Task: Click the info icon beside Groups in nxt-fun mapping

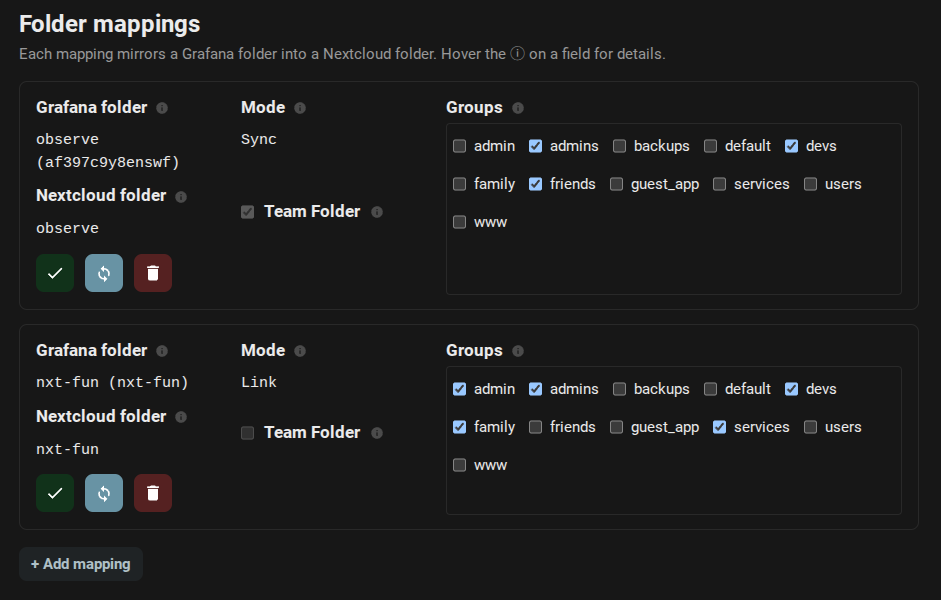Action: tap(518, 351)
